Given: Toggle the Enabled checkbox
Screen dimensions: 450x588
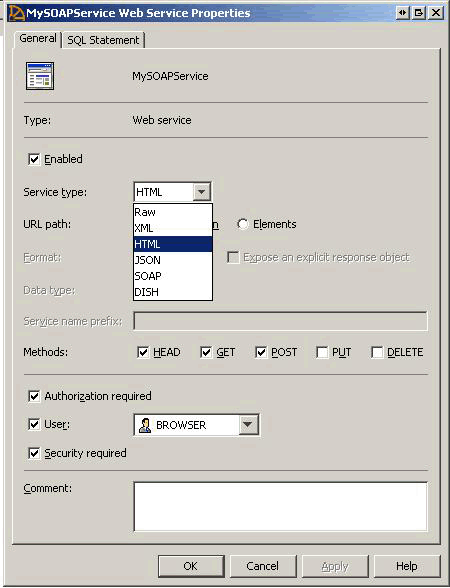Looking at the screenshot, I should point(34,159).
